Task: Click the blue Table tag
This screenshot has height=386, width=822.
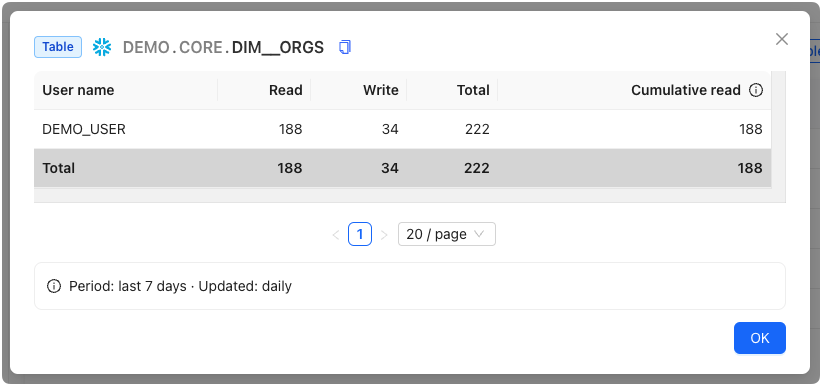Action: pos(58,47)
